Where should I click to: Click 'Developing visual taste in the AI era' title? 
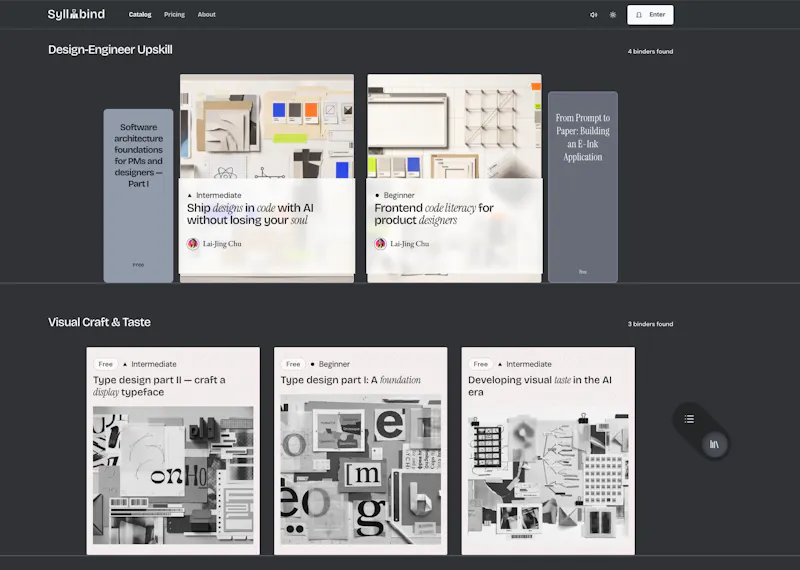point(540,386)
